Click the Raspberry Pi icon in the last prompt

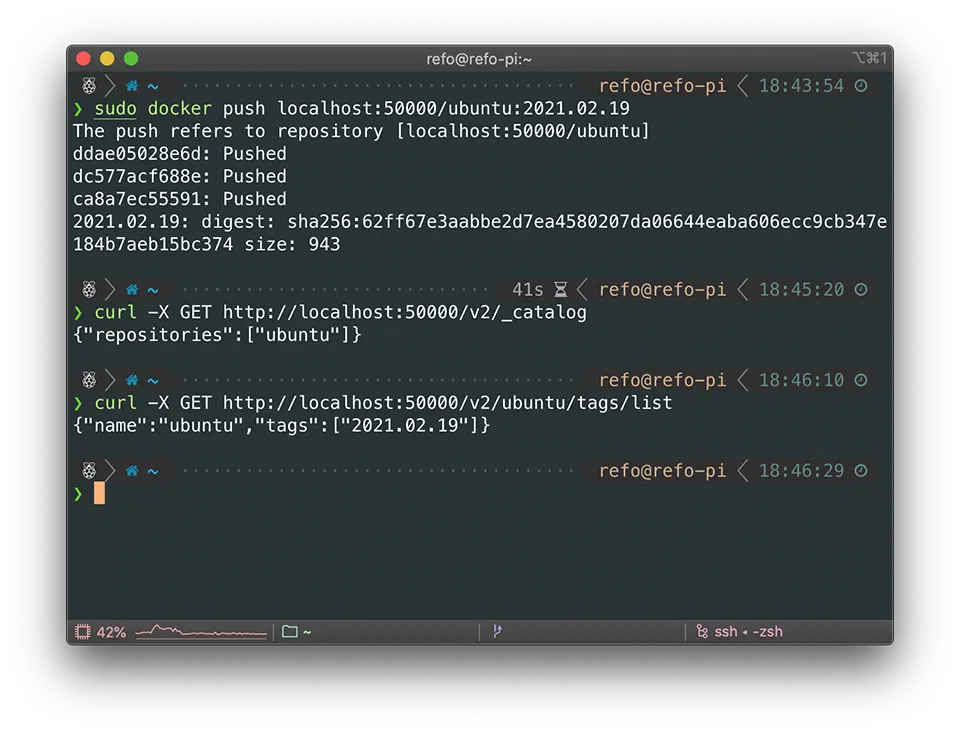[x=89, y=470]
